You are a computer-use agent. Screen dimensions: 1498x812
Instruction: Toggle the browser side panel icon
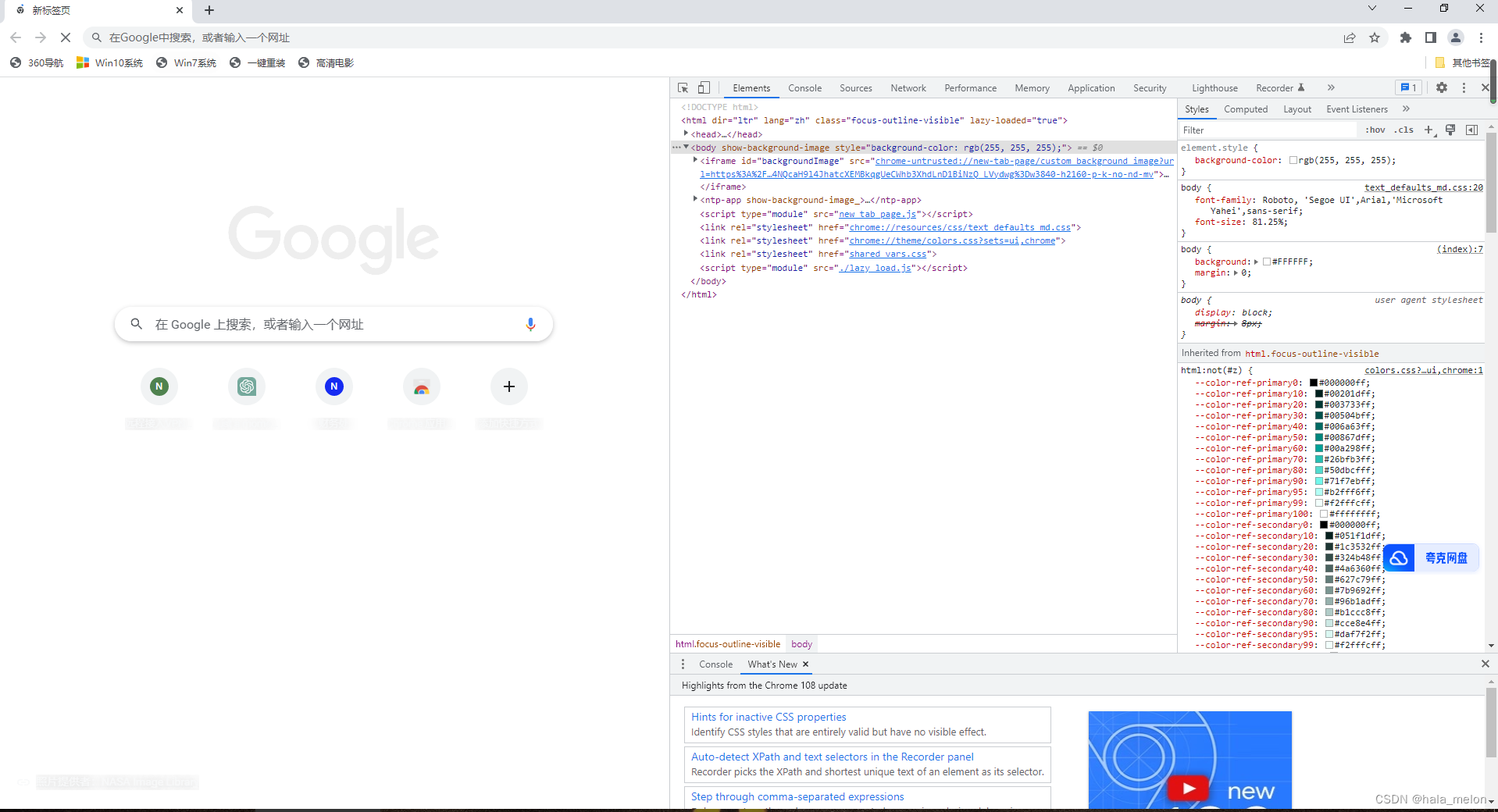point(1431,37)
